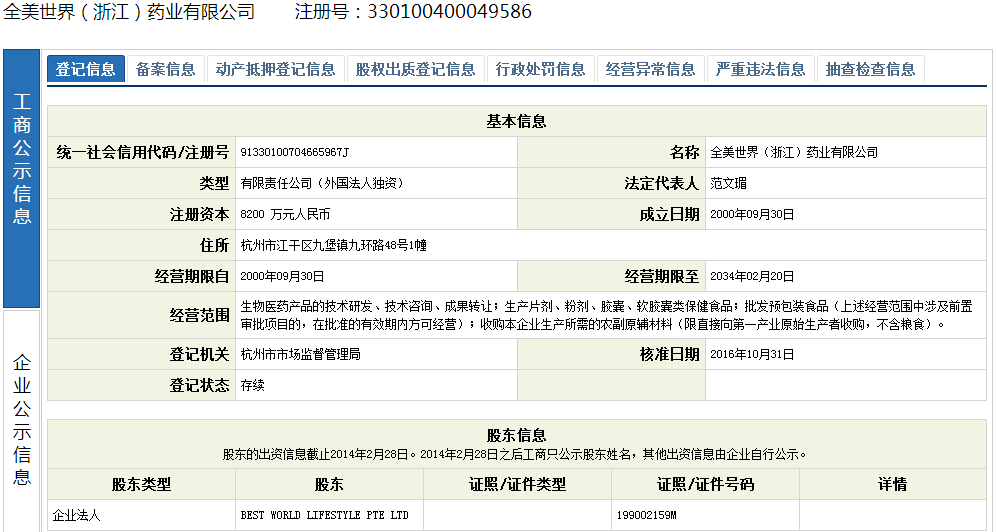996x532 pixels.
Task: Click the 股东 column header
Action: [329, 484]
